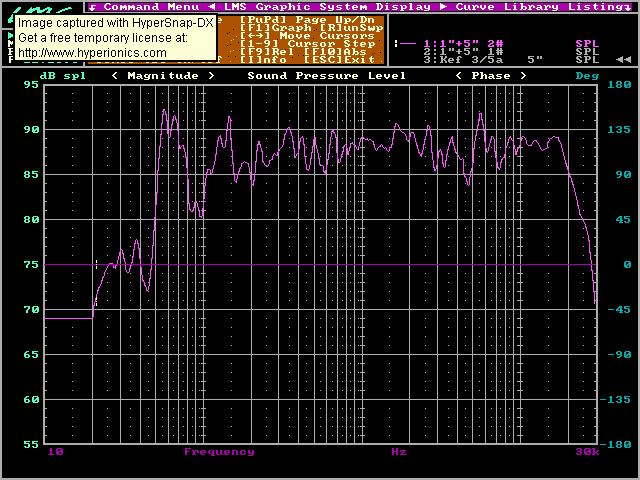Switch to relative mode with [F9]Rel
The height and width of the screenshot is (480, 640).
pyautogui.click(x=267, y=51)
